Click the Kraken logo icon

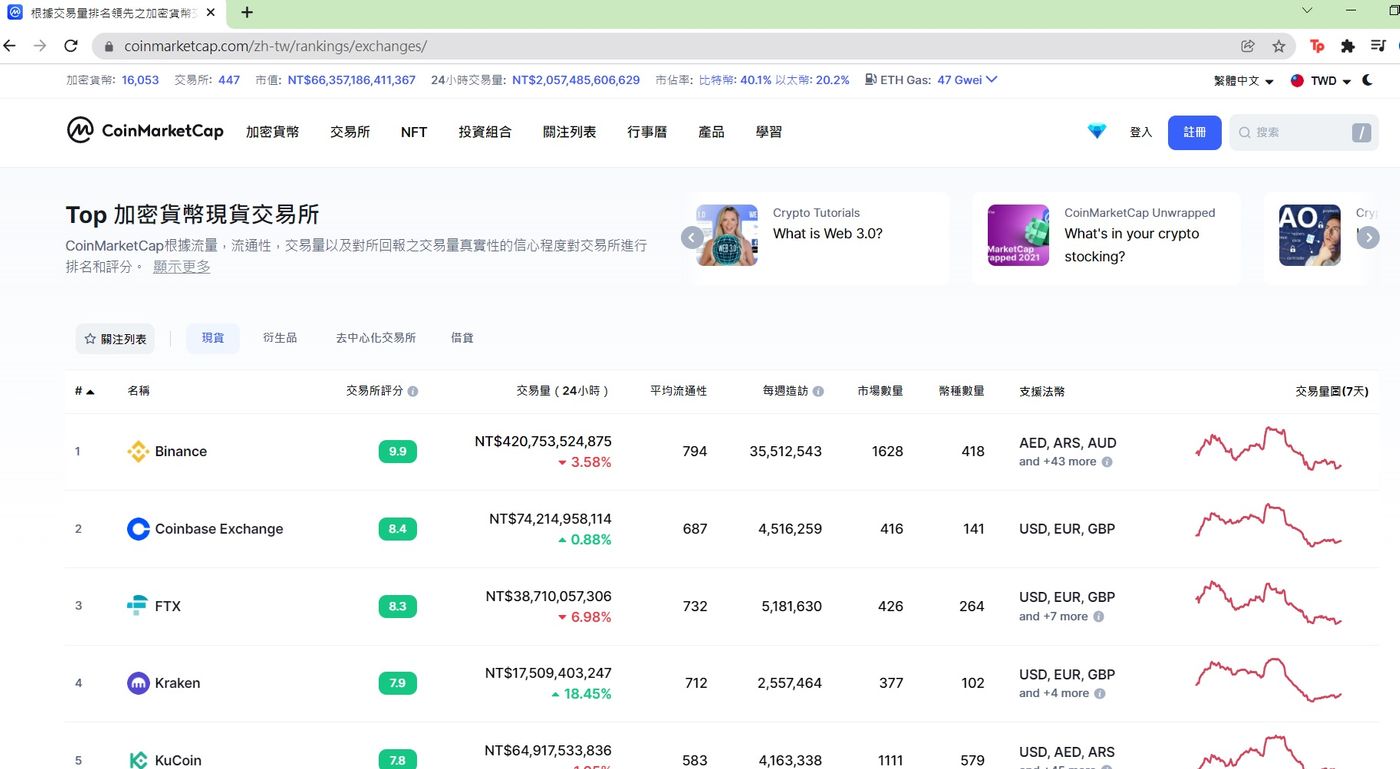coord(138,683)
